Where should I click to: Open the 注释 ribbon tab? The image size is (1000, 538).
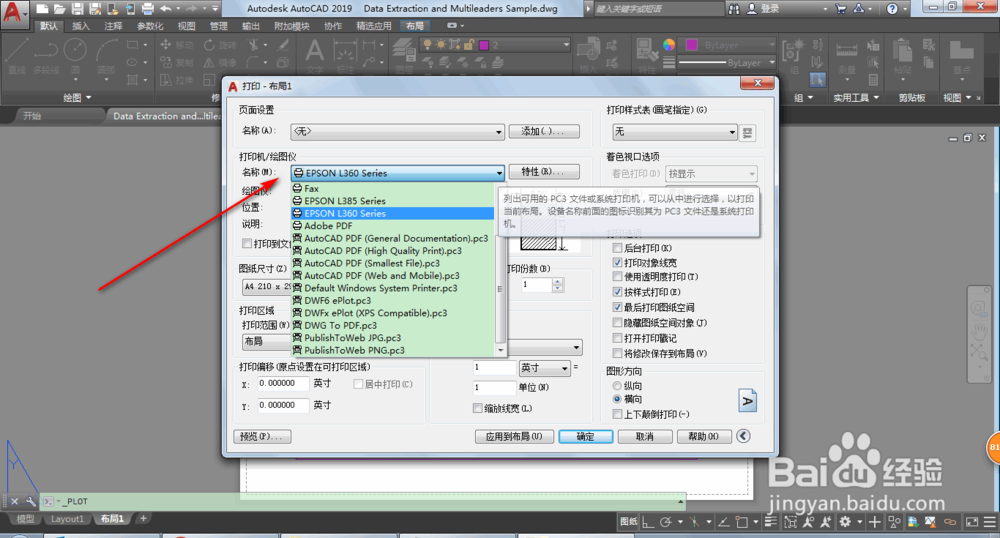tap(114, 26)
